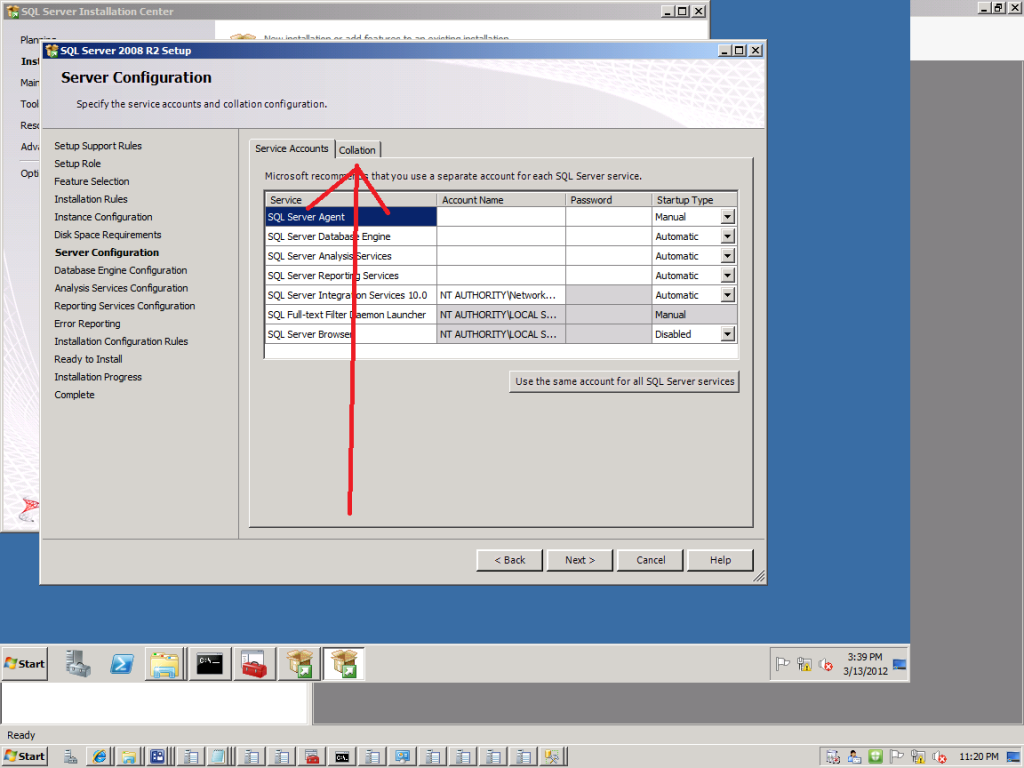
Task: Click Password field for SQL Server Reporting Services
Action: coord(607,276)
